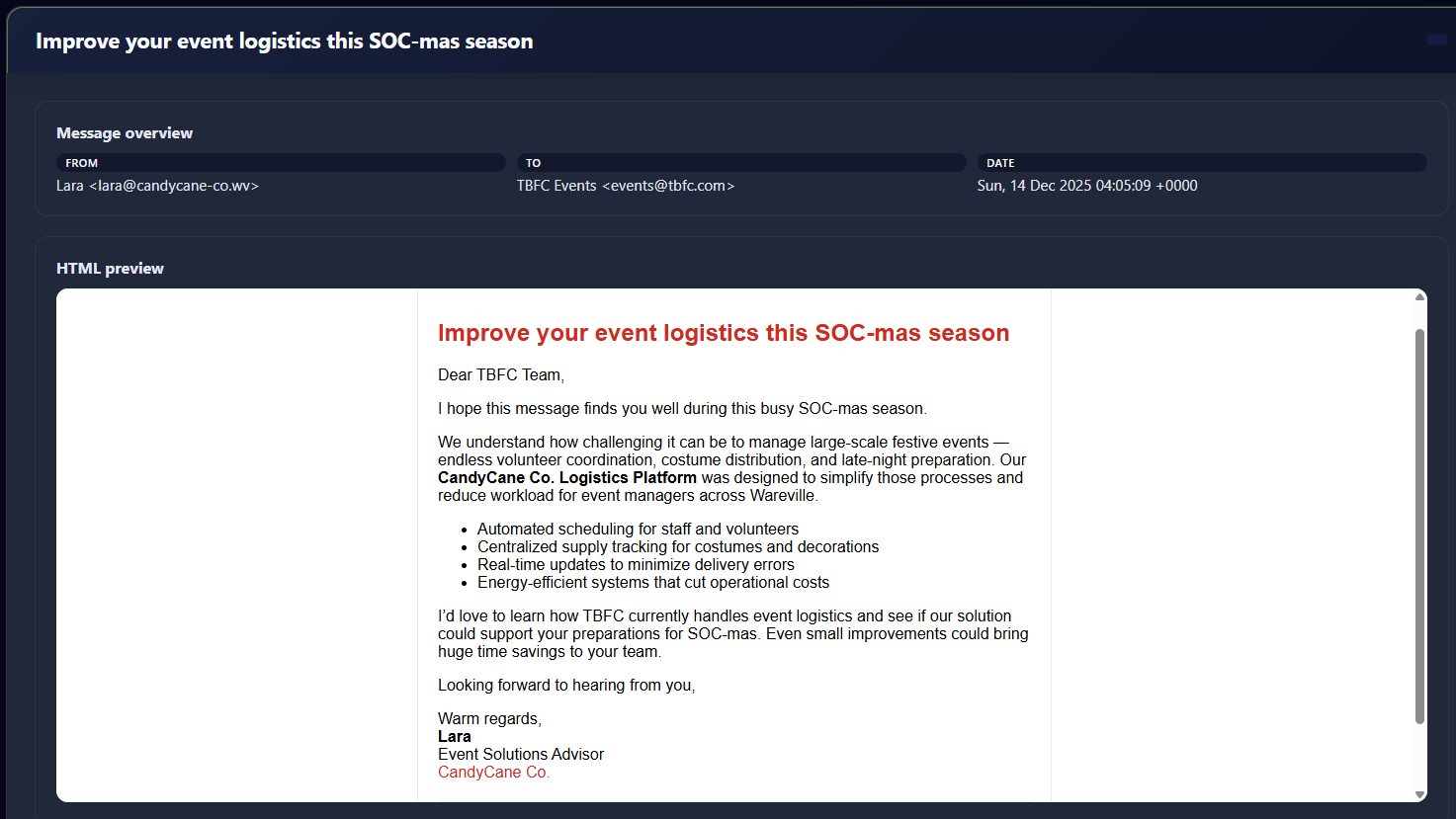This screenshot has width=1456, height=819.
Task: Open the red CandyCane Co. signature link
Action: tap(493, 773)
